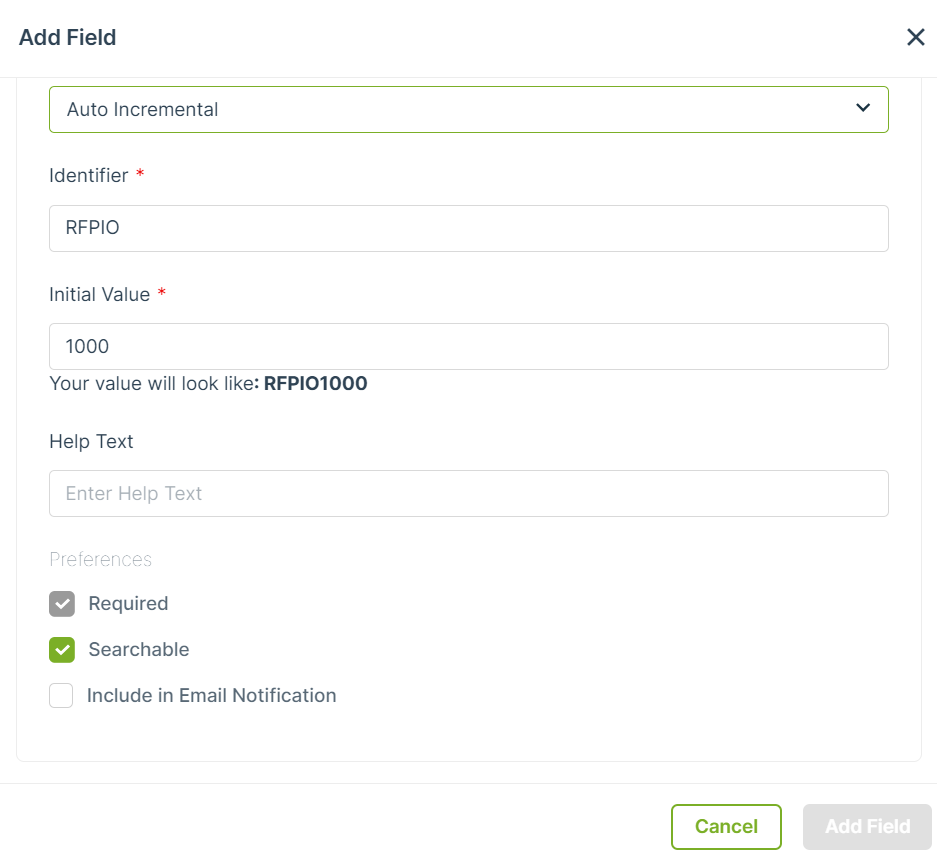Click the Enter Help Text input box
The image size is (937, 858).
(x=468, y=494)
